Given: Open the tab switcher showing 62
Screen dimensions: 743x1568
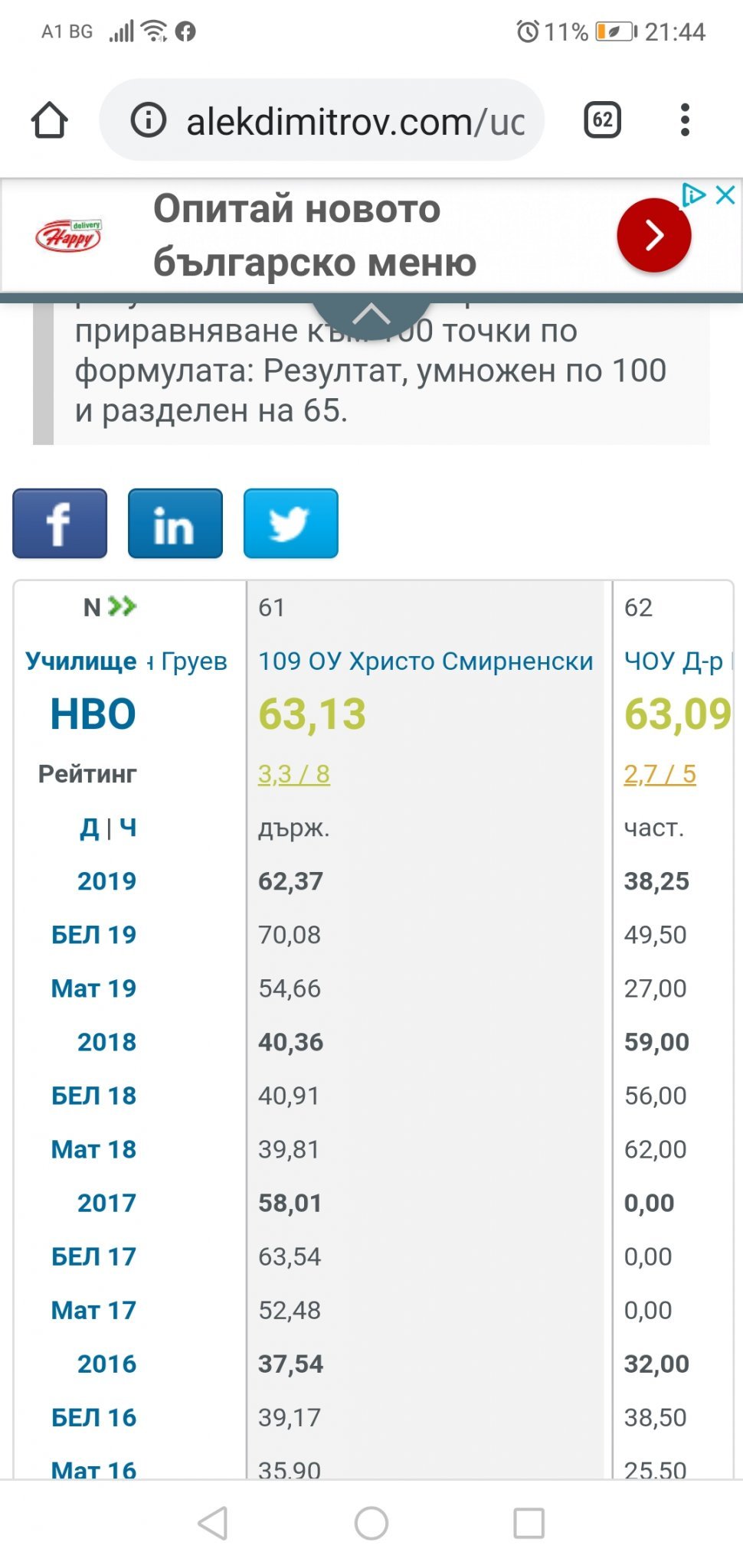Looking at the screenshot, I should [x=602, y=120].
